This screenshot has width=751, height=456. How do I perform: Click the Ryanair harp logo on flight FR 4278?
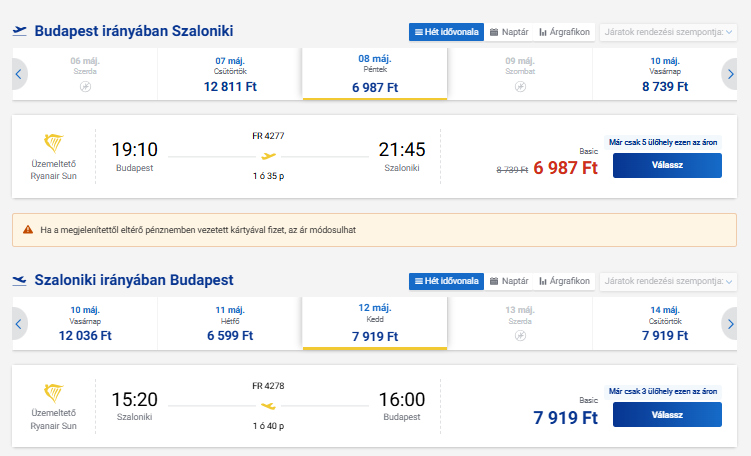click(54, 394)
